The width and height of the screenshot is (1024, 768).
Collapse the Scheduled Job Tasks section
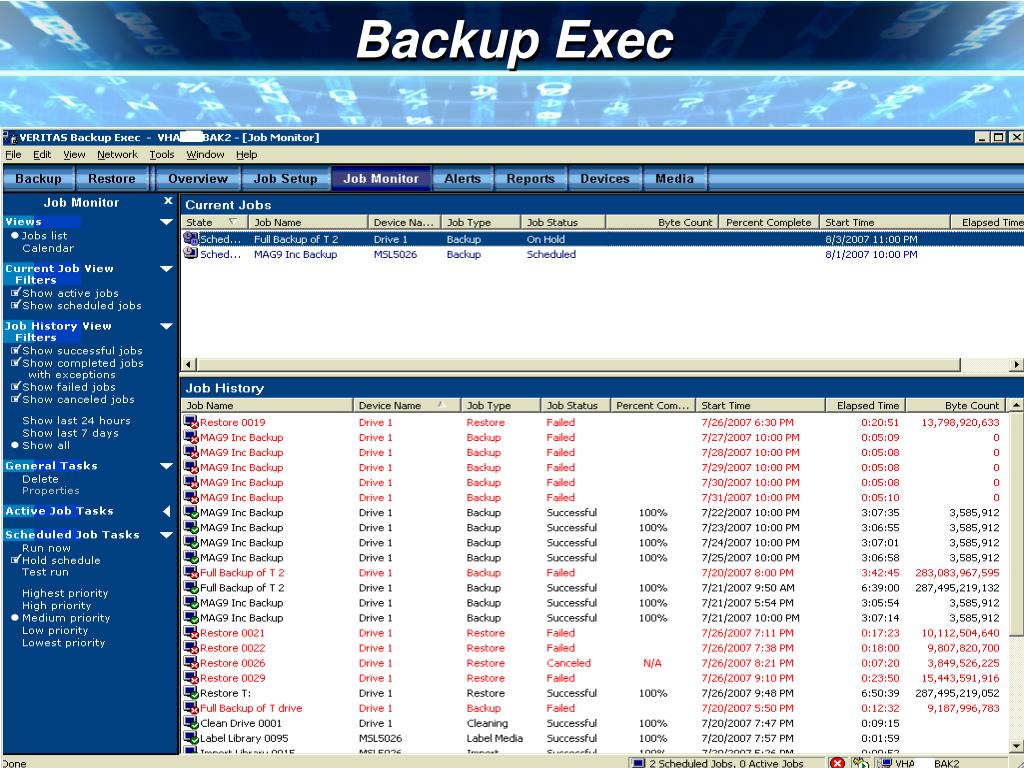(166, 536)
